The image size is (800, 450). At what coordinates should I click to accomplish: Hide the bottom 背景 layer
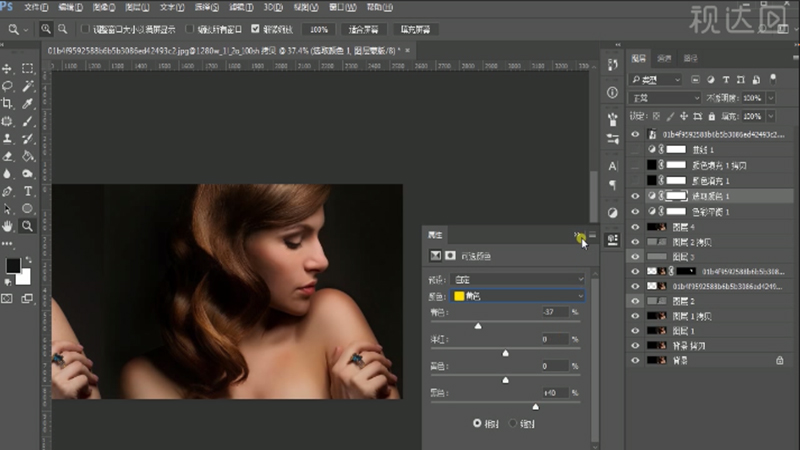[x=635, y=360]
